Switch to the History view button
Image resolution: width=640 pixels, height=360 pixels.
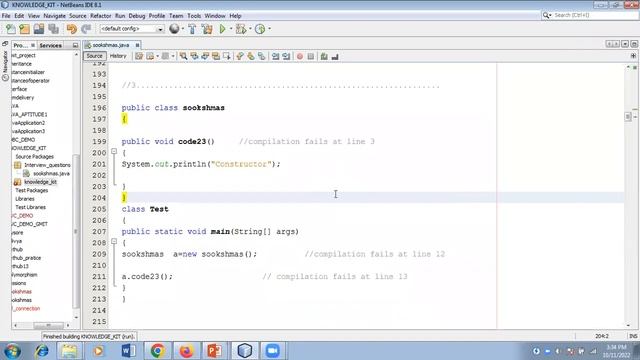tap(118, 56)
